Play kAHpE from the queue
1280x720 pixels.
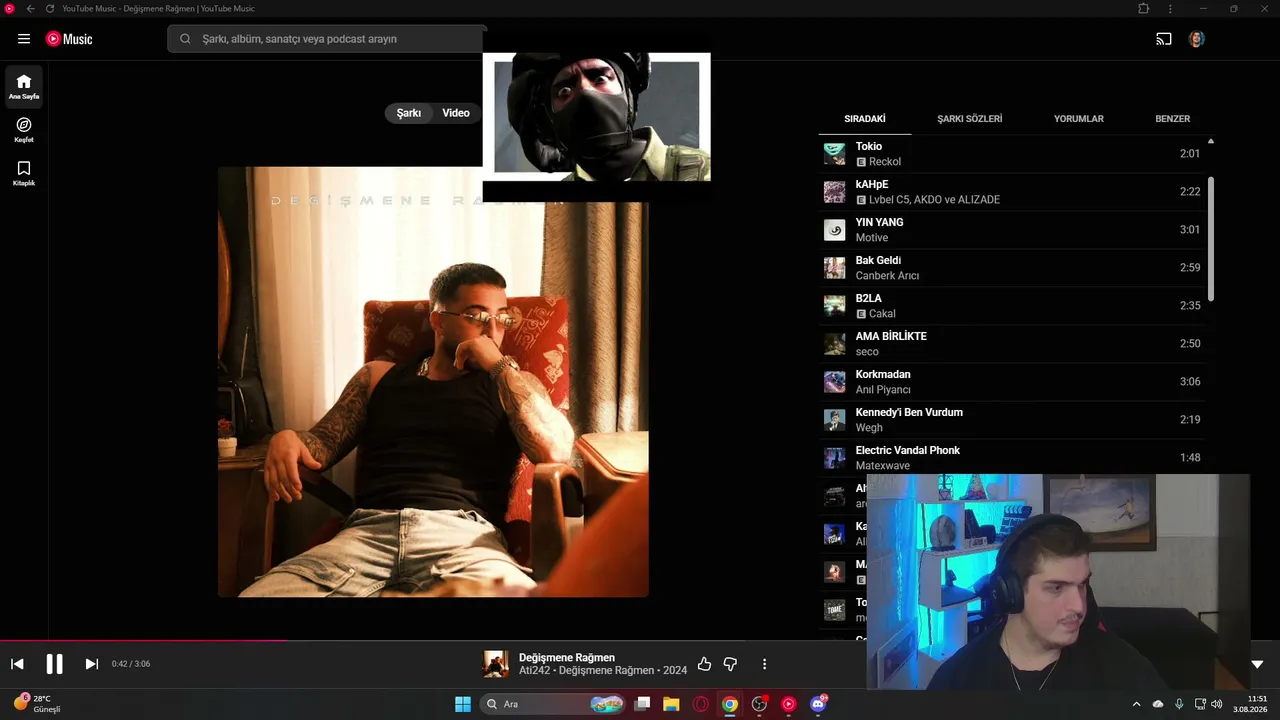[x=1011, y=192]
